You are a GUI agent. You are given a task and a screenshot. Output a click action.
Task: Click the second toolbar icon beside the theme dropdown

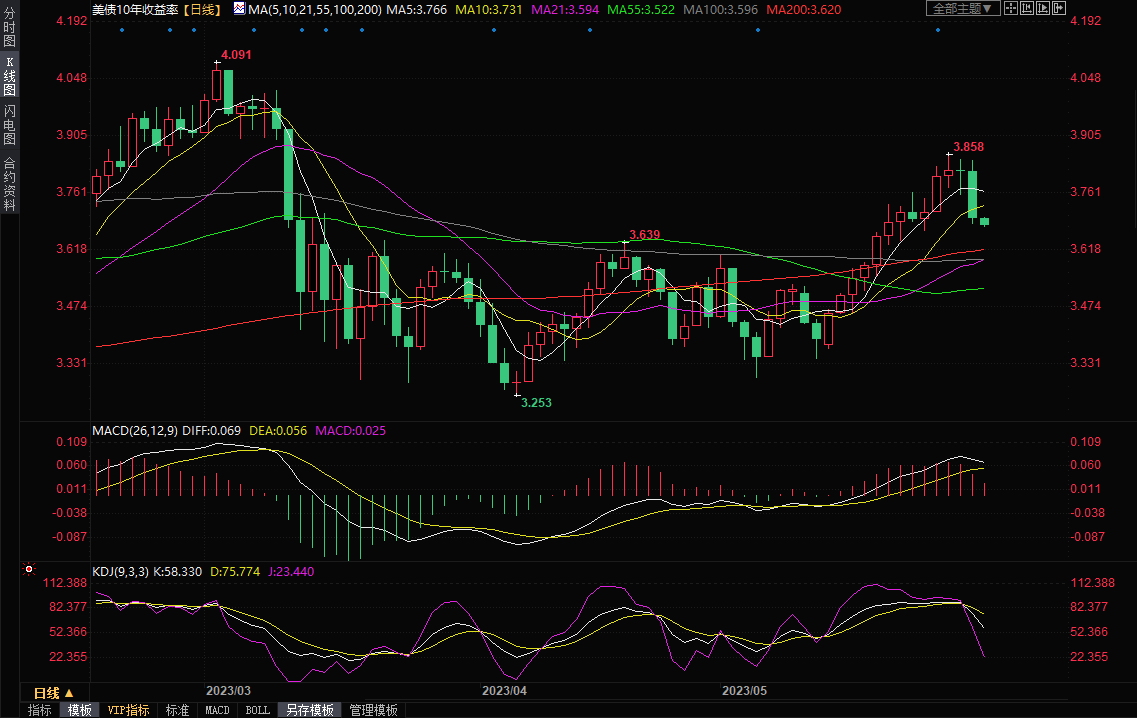tap(1027, 9)
